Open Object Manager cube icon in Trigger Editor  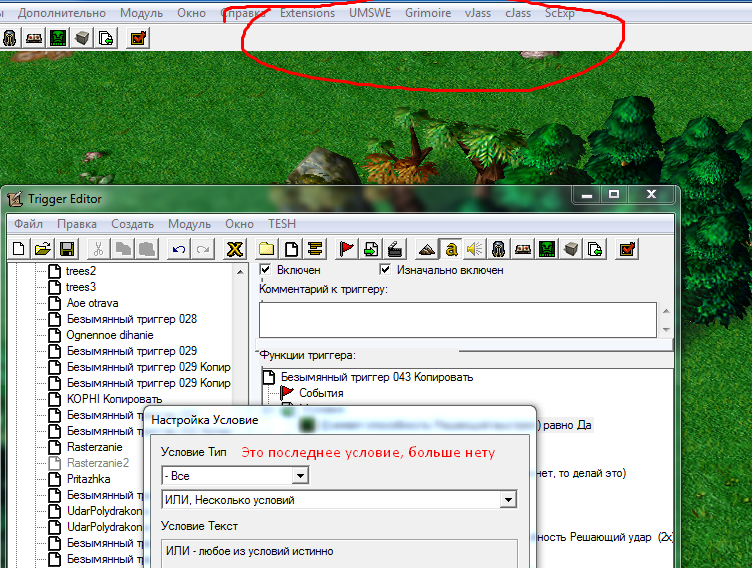pos(571,249)
